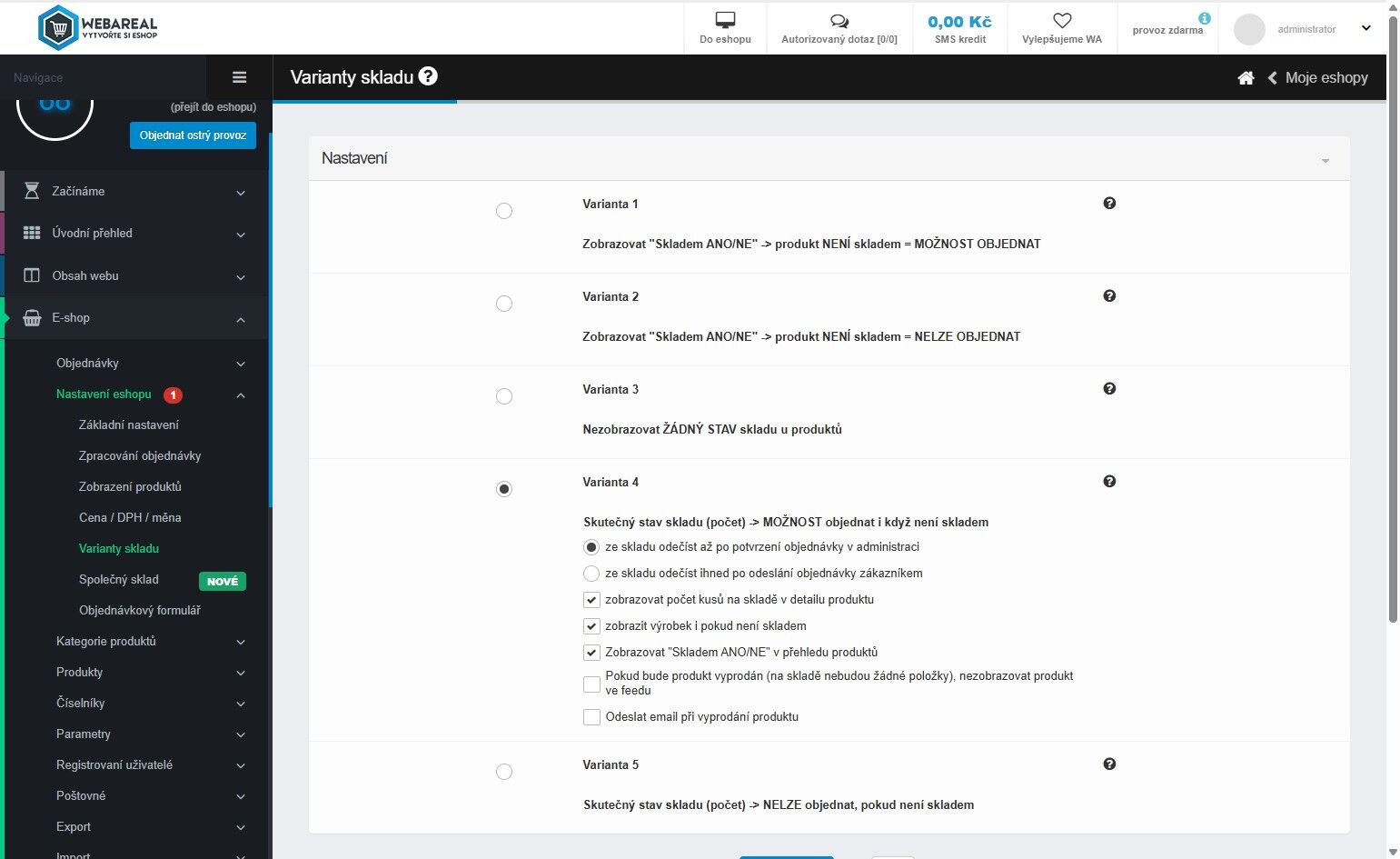
Task: Follow the (přejít do eshopu) link
Action: (x=213, y=107)
